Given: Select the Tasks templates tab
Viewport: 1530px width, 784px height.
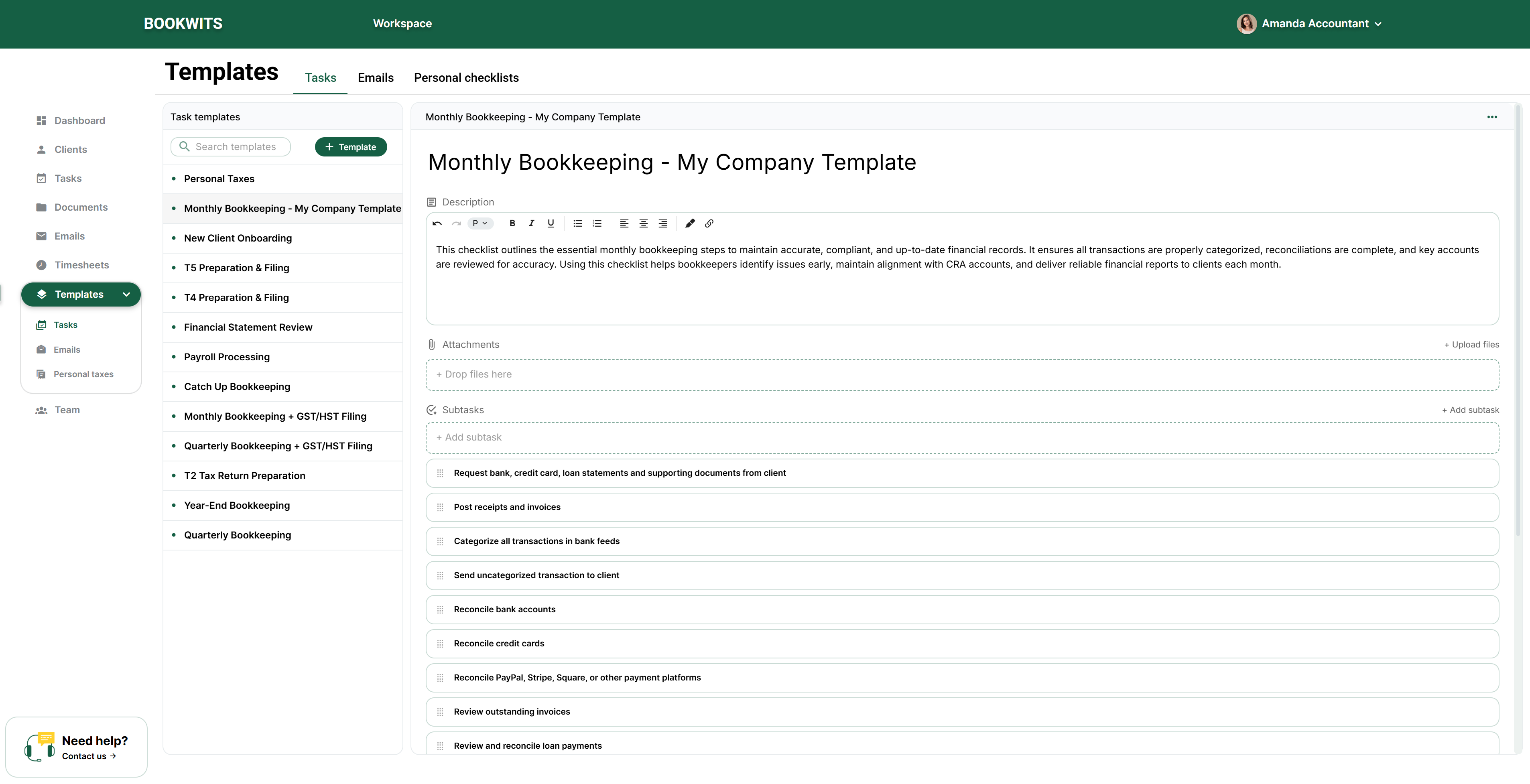Looking at the screenshot, I should point(320,78).
